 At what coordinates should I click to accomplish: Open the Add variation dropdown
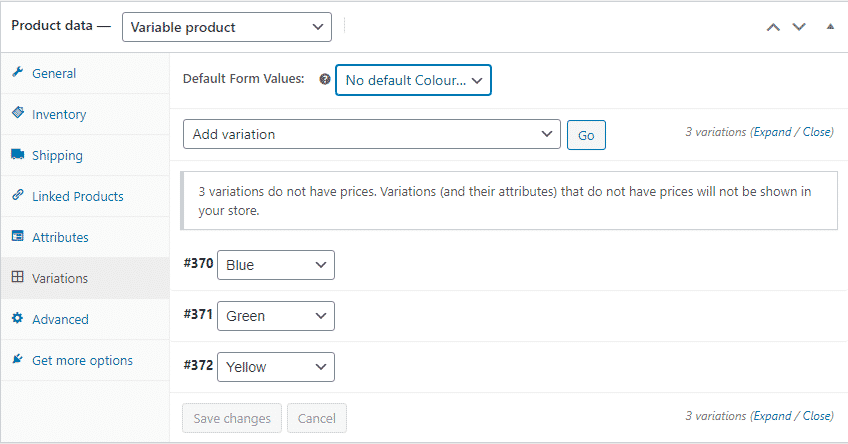point(372,134)
